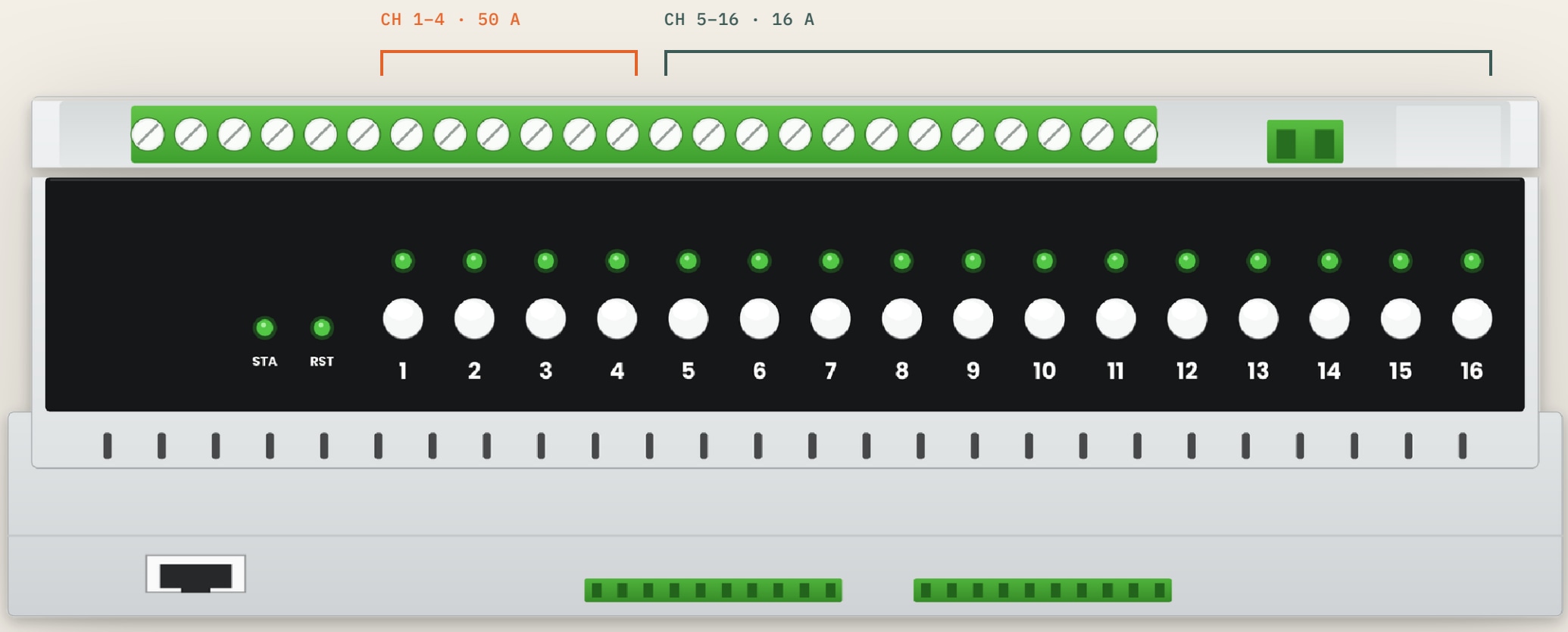The image size is (1568, 632).
Task: Click the green LED above channel 10
Action: pos(1044,261)
